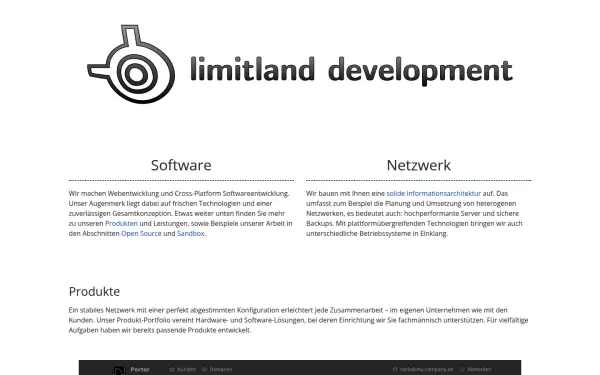Click the hello@my-company.de account entry
600x375 pixels.
pyautogui.click(x=423, y=370)
